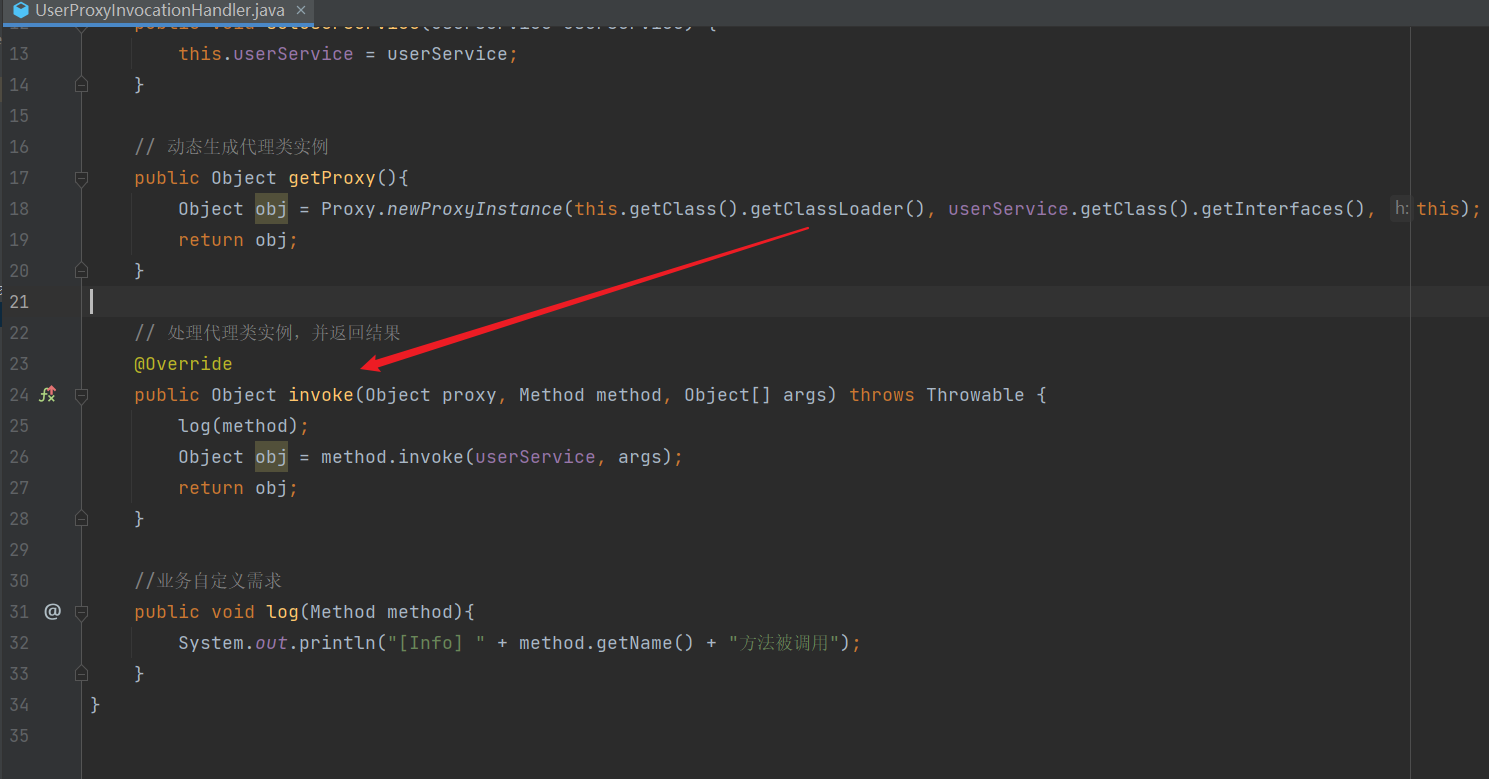The width and height of the screenshot is (1489, 779).
Task: Click the fold end marker on line 33
Action: (x=81, y=674)
